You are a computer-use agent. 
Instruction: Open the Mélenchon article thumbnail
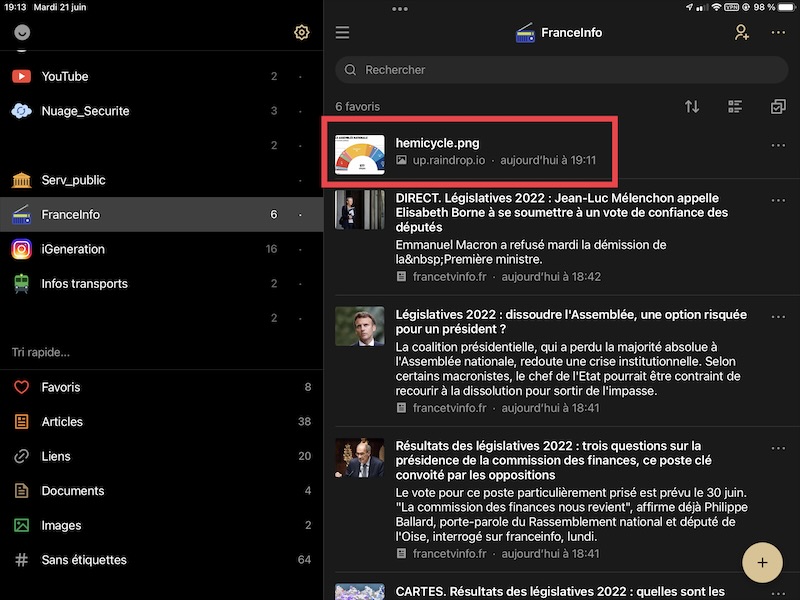pos(360,210)
